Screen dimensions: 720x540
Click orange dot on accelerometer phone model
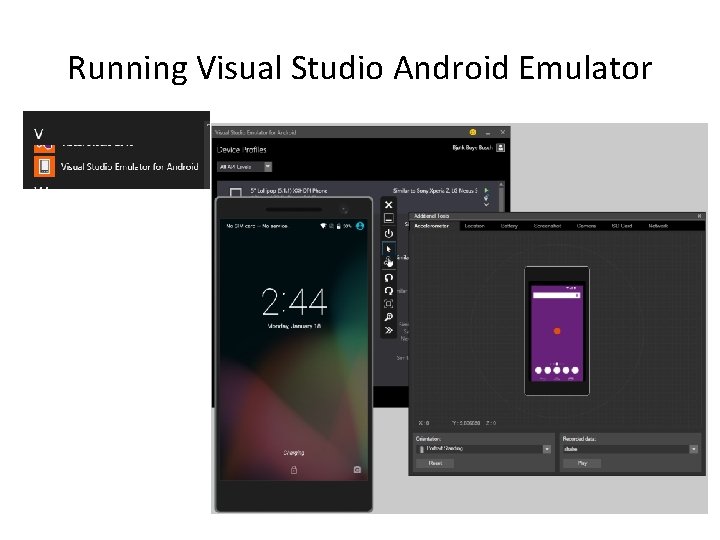(x=557, y=331)
